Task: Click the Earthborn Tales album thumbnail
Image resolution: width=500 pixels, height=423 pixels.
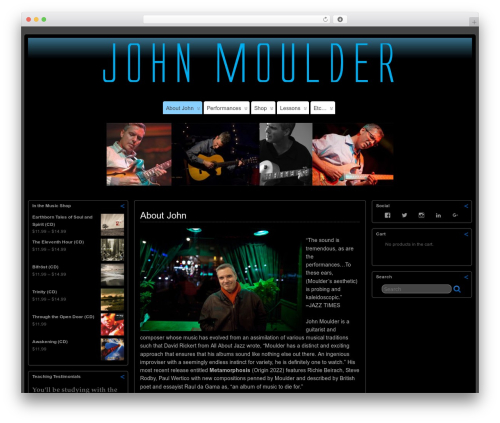Action: [112, 225]
